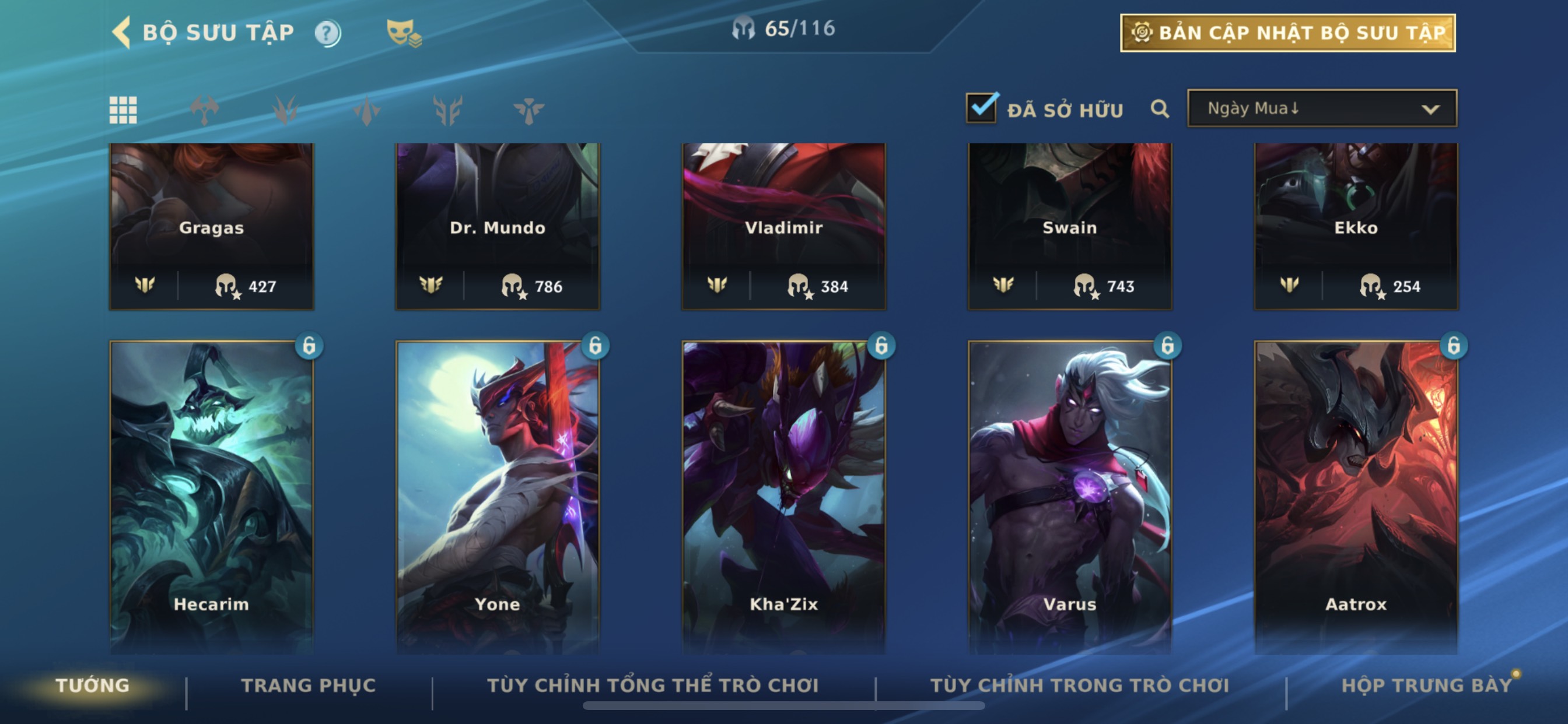Go back using the Bộ Sưu Tập arrow
This screenshot has width=1568, height=724.
click(x=122, y=32)
